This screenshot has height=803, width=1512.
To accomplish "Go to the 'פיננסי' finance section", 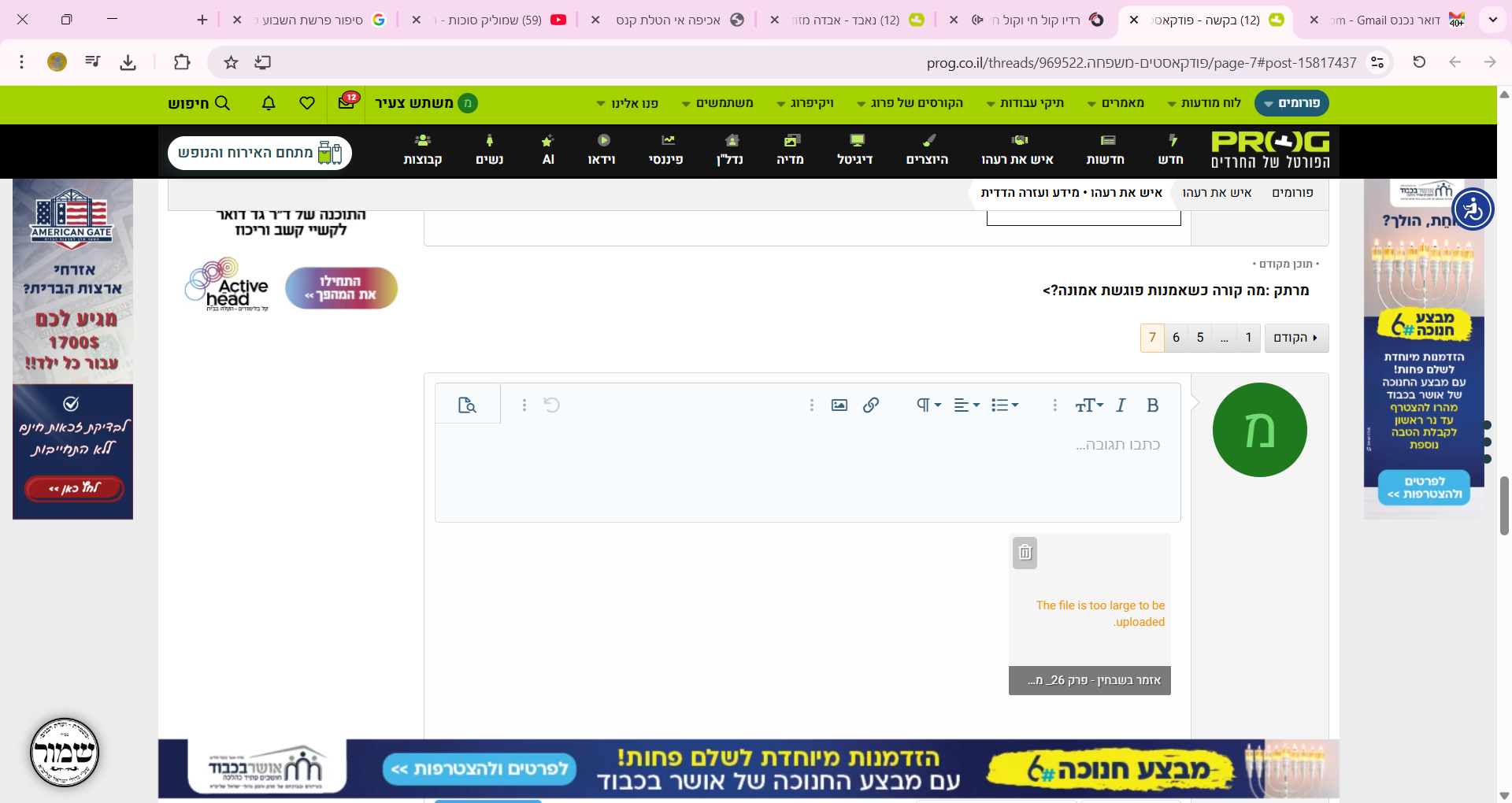I will [x=666, y=150].
